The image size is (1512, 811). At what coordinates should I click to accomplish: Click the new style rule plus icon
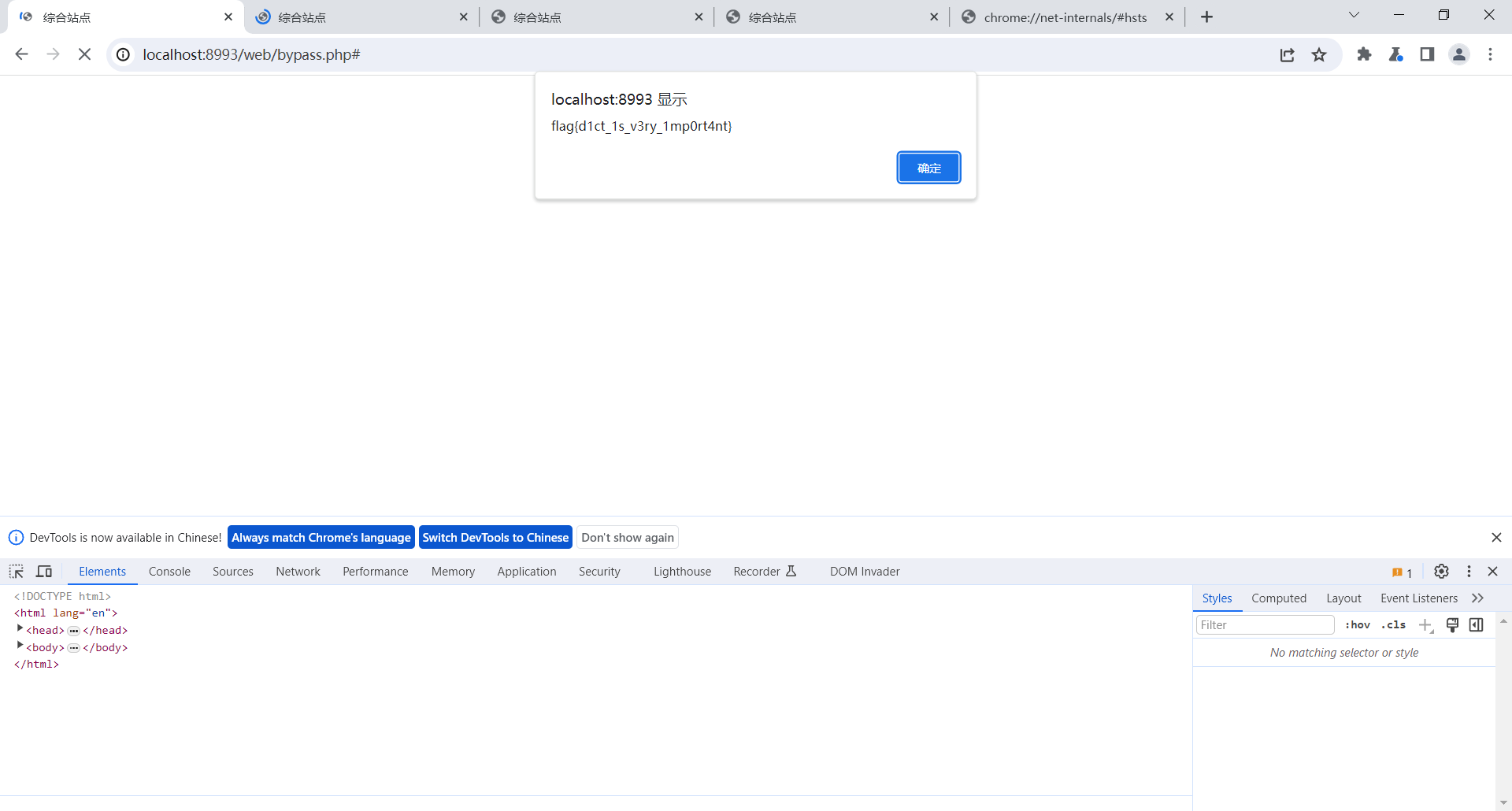click(1425, 625)
